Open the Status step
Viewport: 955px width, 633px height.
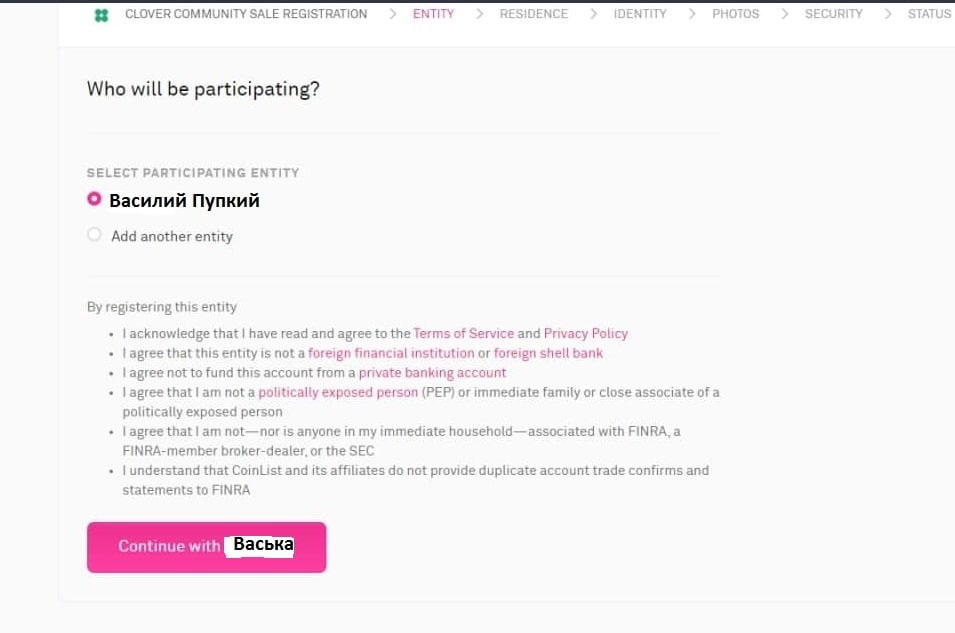[x=928, y=14]
